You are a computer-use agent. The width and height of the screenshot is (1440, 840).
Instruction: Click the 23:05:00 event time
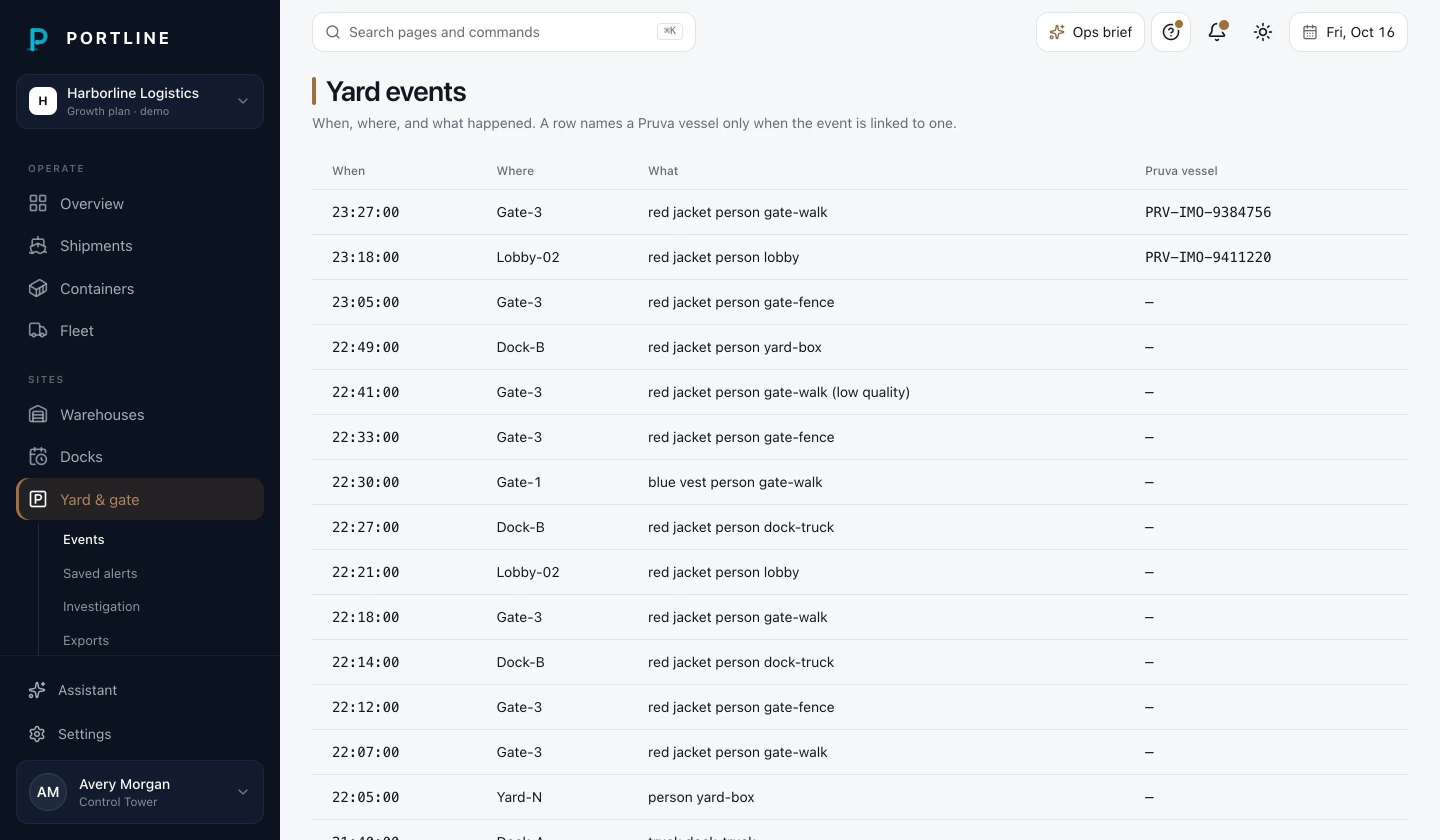[x=365, y=302]
